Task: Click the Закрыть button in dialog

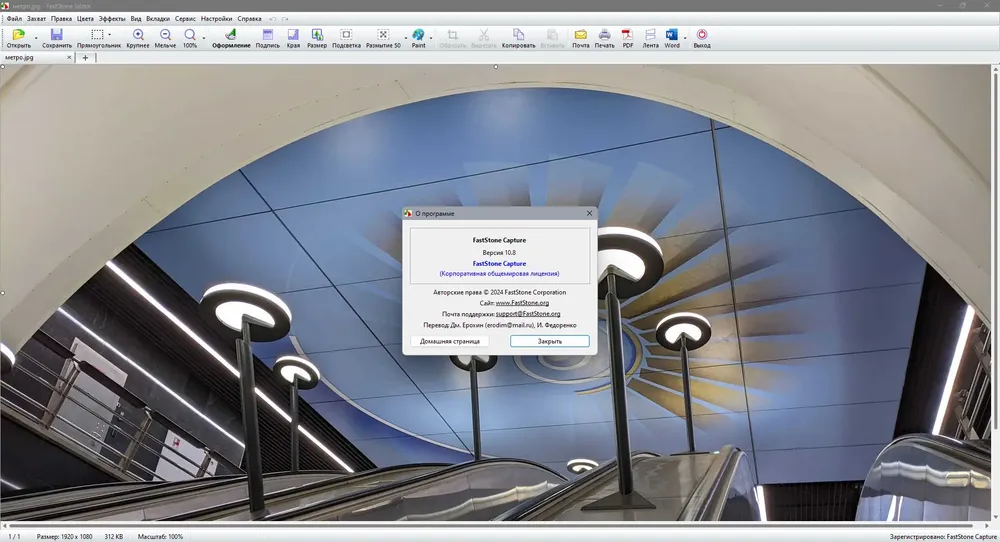Action: 550,341
